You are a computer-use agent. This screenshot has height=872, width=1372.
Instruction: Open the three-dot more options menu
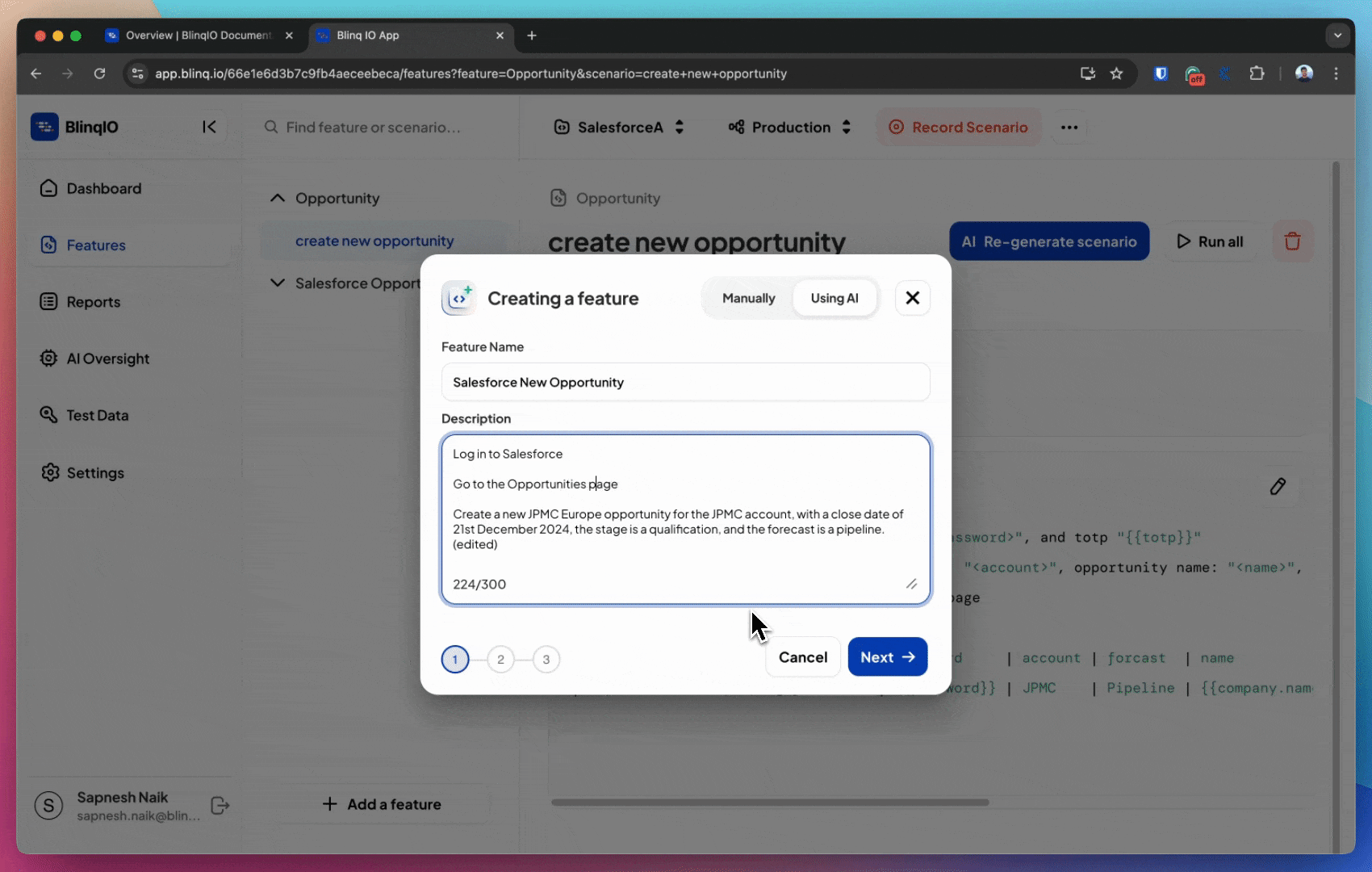coord(1069,128)
